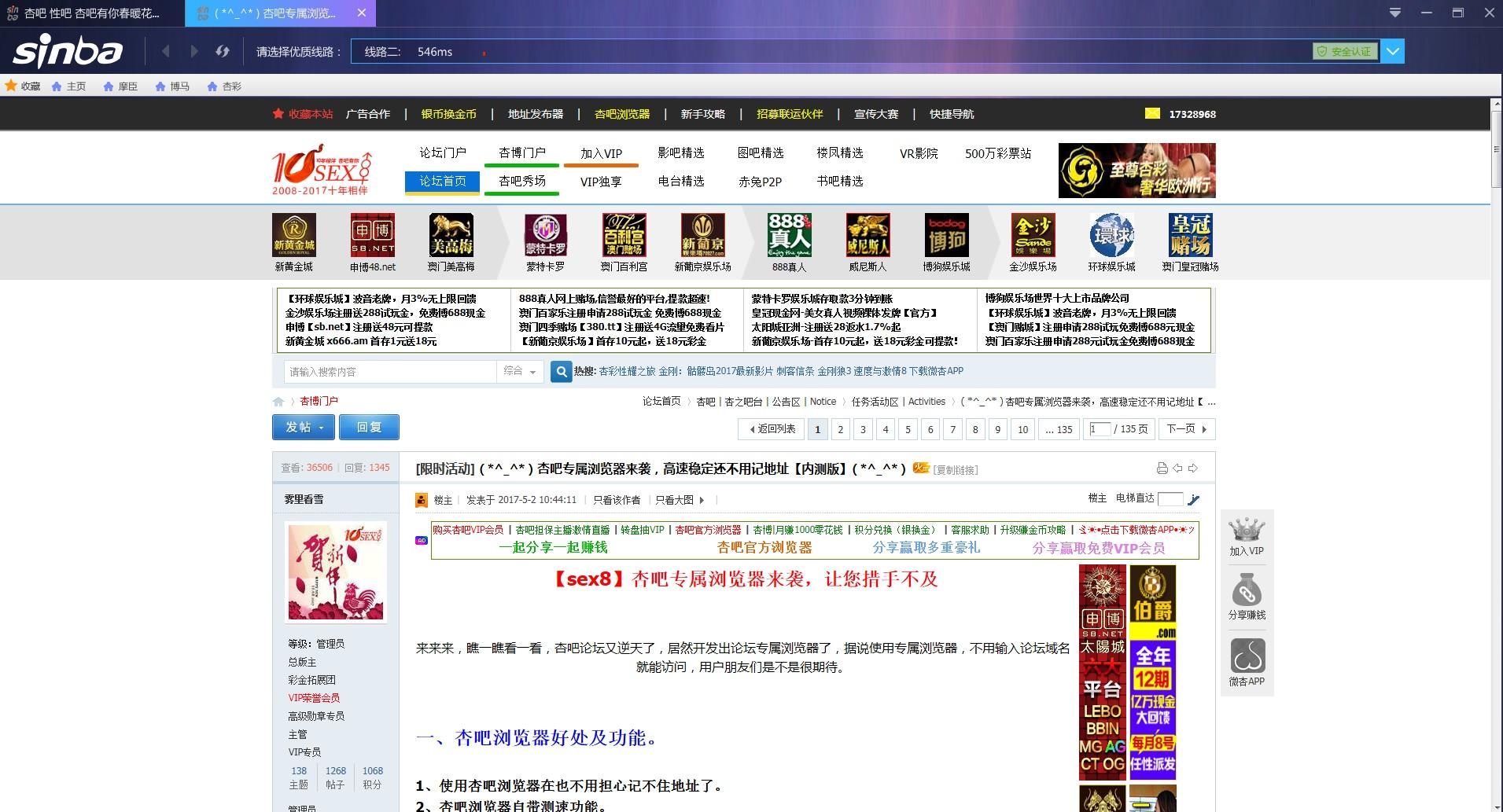
Task: Refresh the page using the lightning reload icon
Action: (223, 52)
